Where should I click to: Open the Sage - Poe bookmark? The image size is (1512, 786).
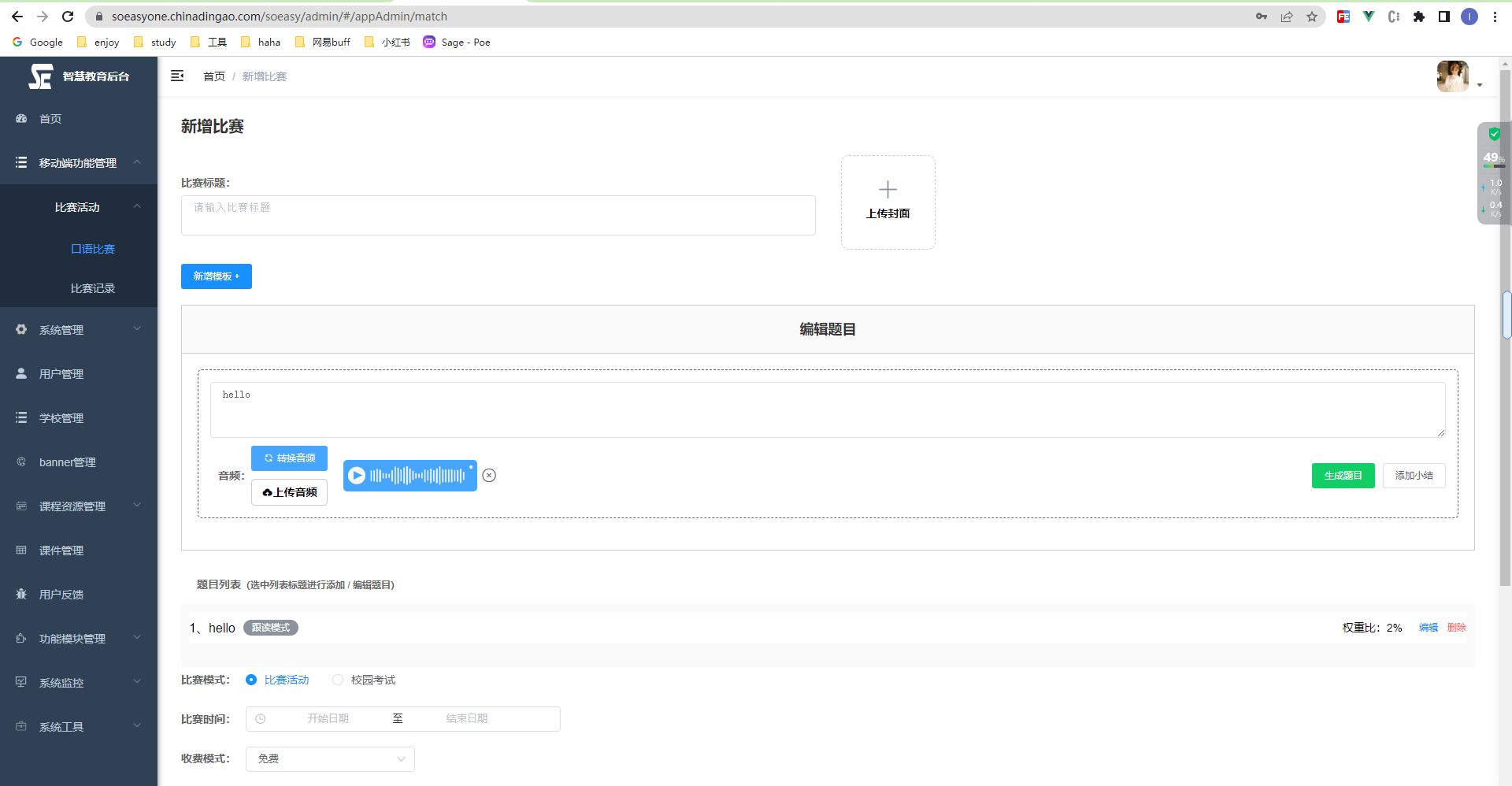click(x=457, y=43)
